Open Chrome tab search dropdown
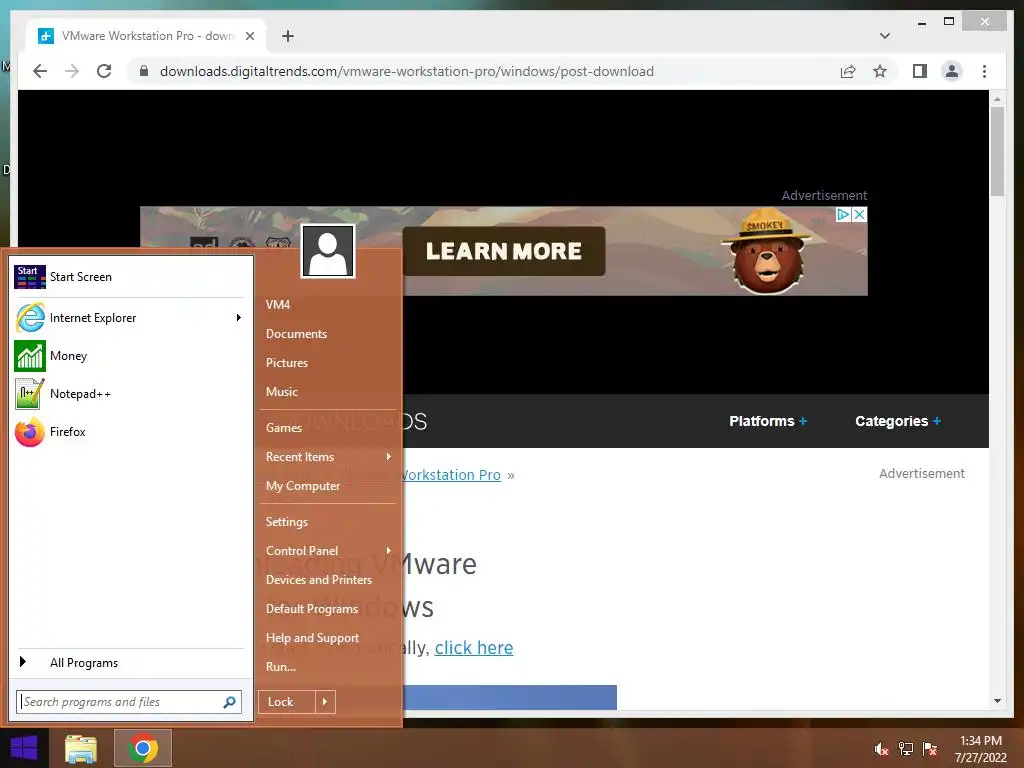The image size is (1024, 768). click(x=885, y=36)
